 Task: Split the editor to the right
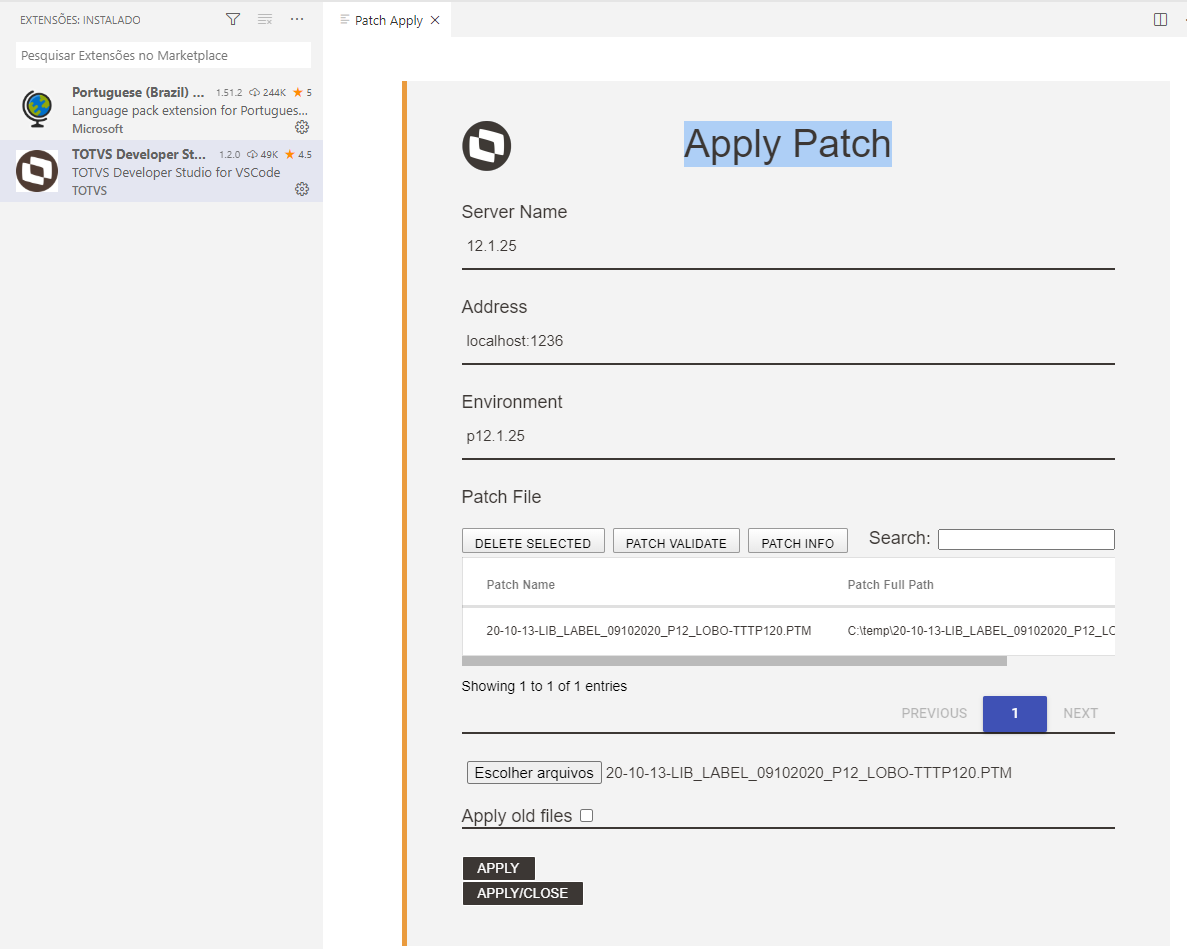[1161, 20]
